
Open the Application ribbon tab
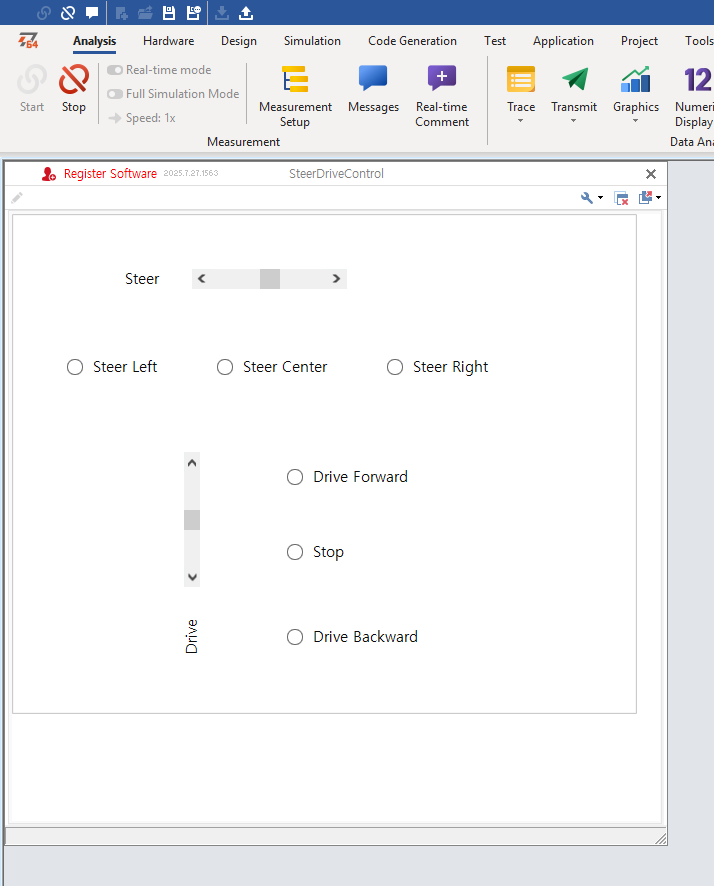coord(563,41)
